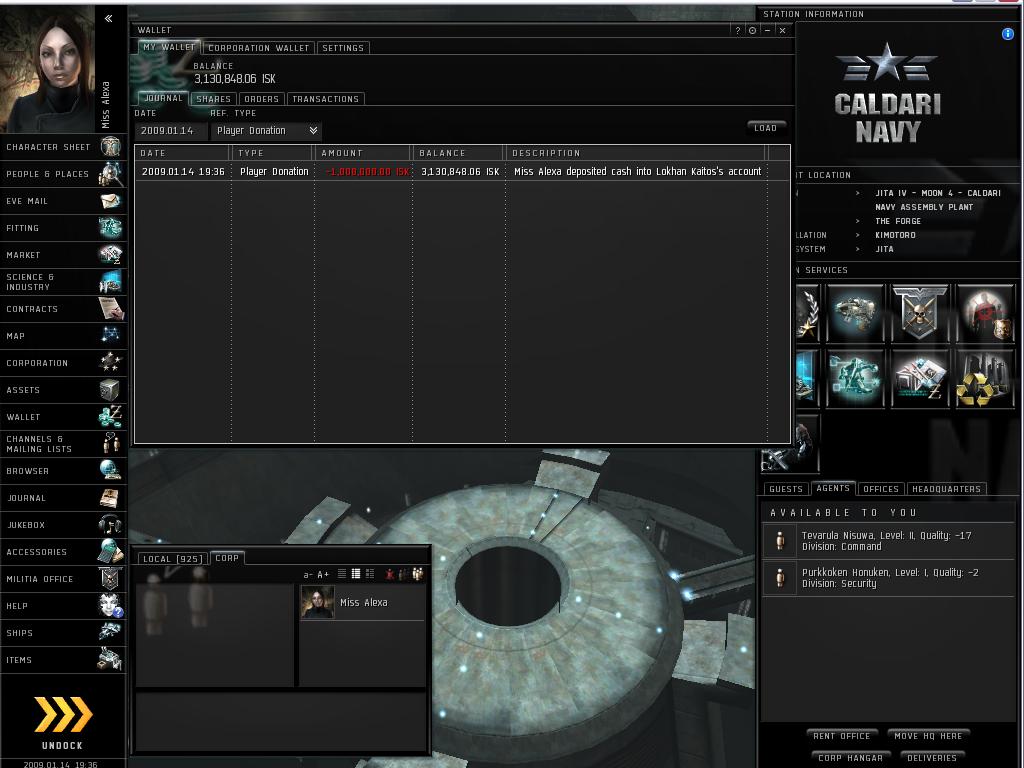Open the skull shield militia station service

pos(920,313)
